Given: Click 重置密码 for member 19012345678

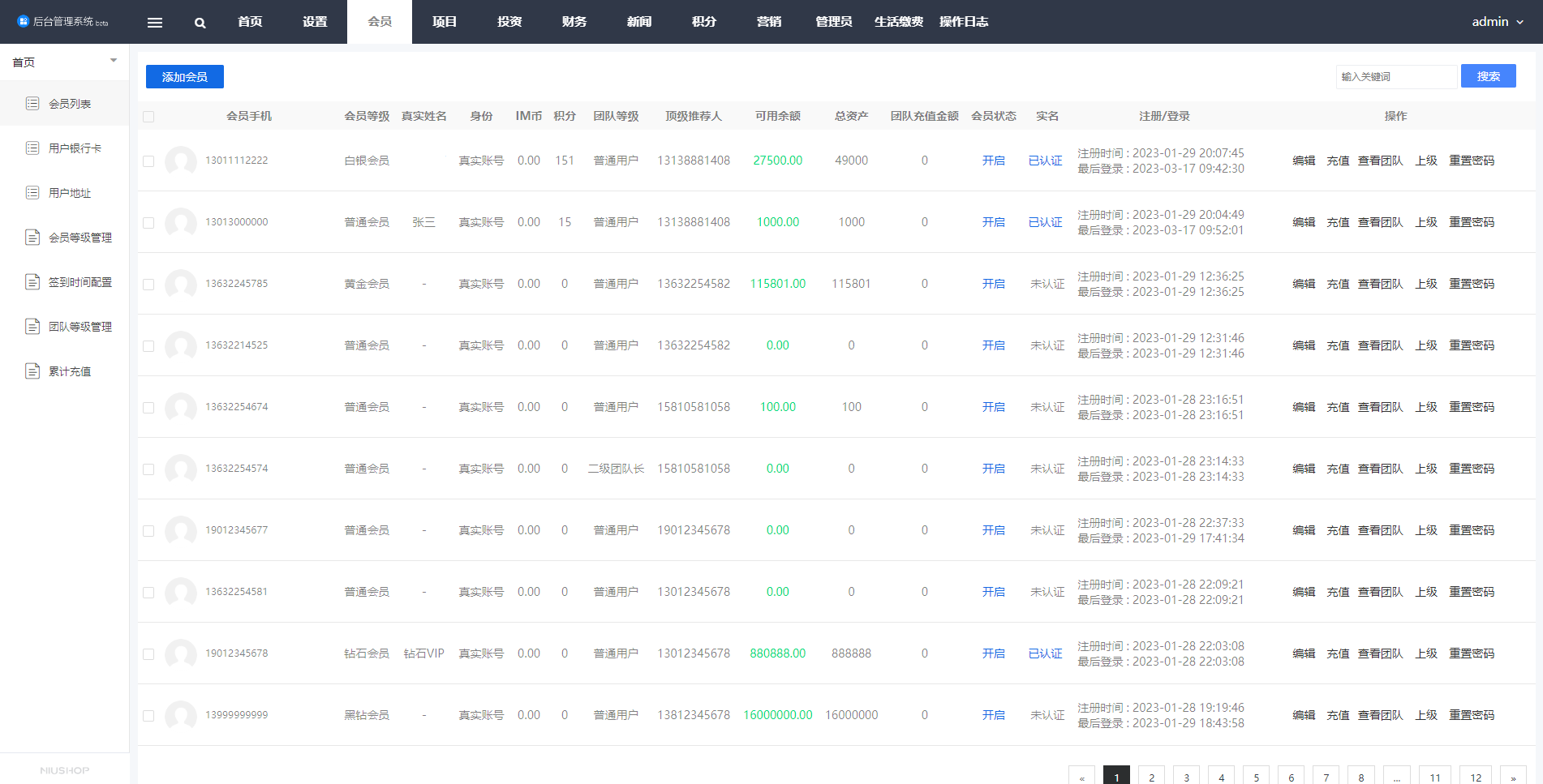Looking at the screenshot, I should [1472, 653].
